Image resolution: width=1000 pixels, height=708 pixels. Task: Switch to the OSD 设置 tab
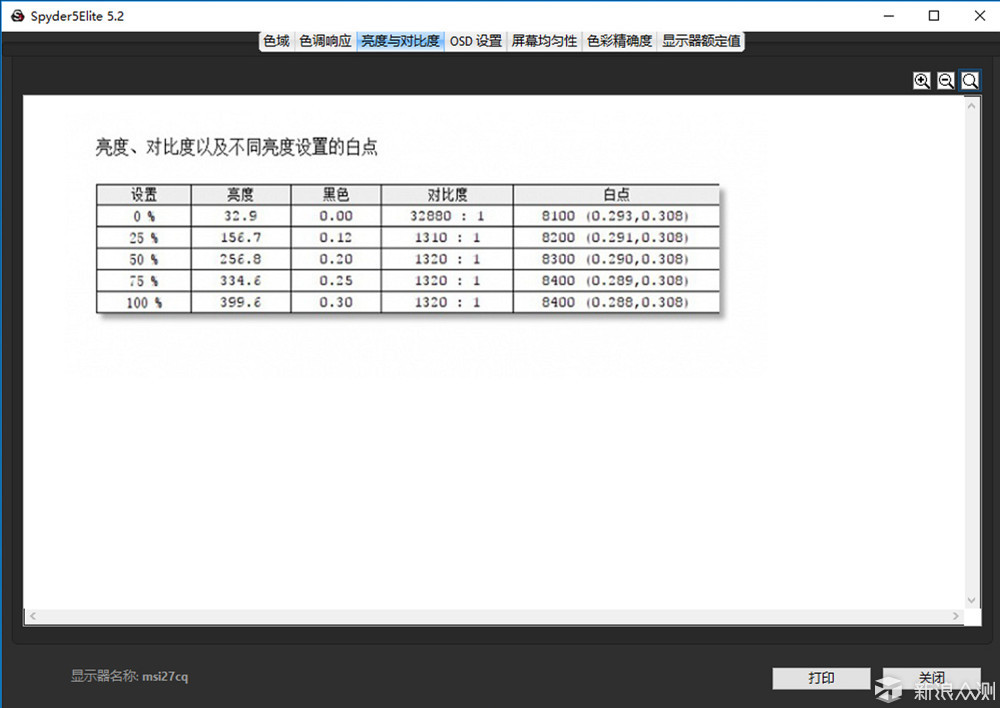coord(476,41)
